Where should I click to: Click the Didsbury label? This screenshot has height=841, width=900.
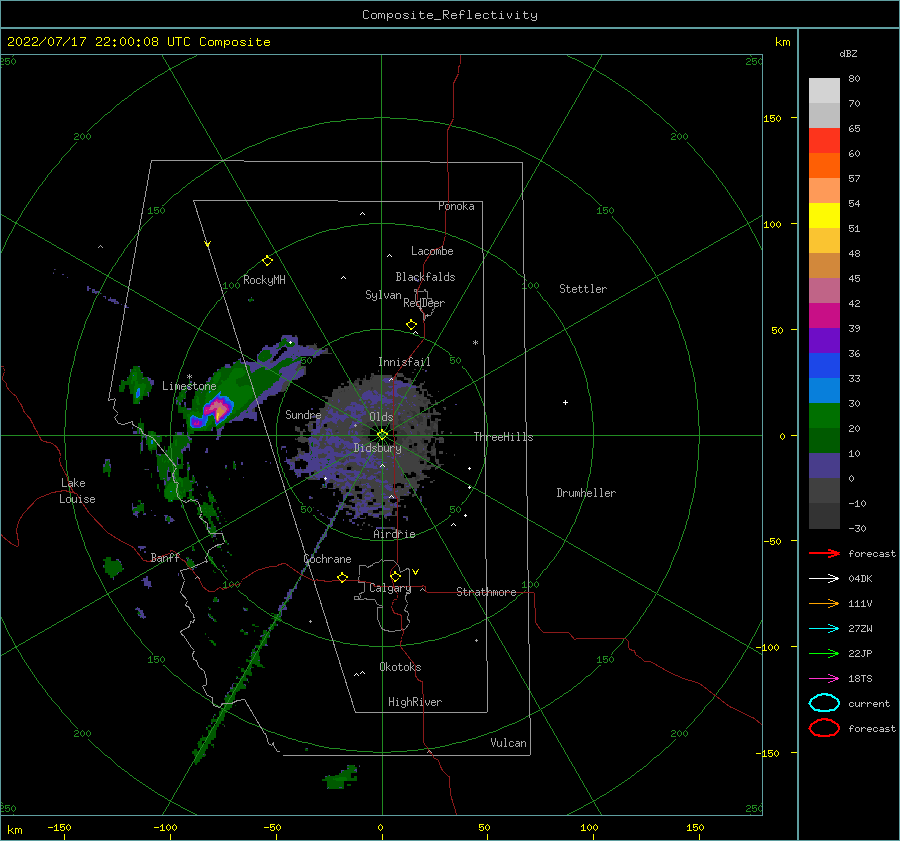tap(377, 448)
